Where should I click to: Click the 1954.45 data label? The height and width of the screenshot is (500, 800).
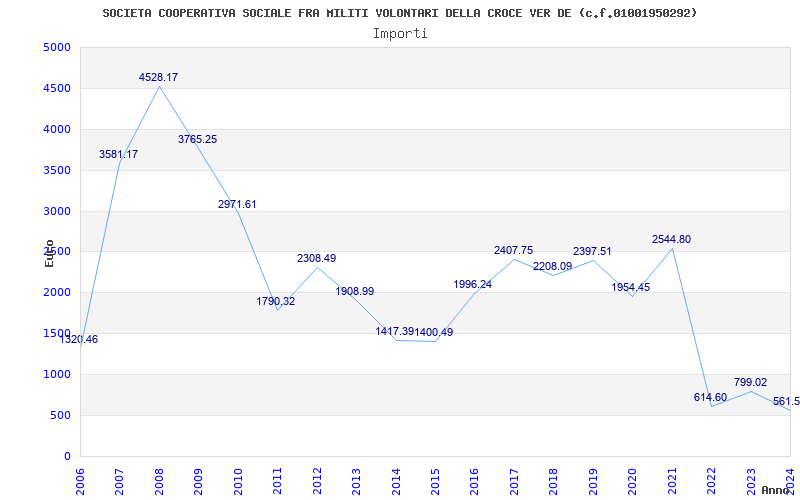tap(631, 288)
